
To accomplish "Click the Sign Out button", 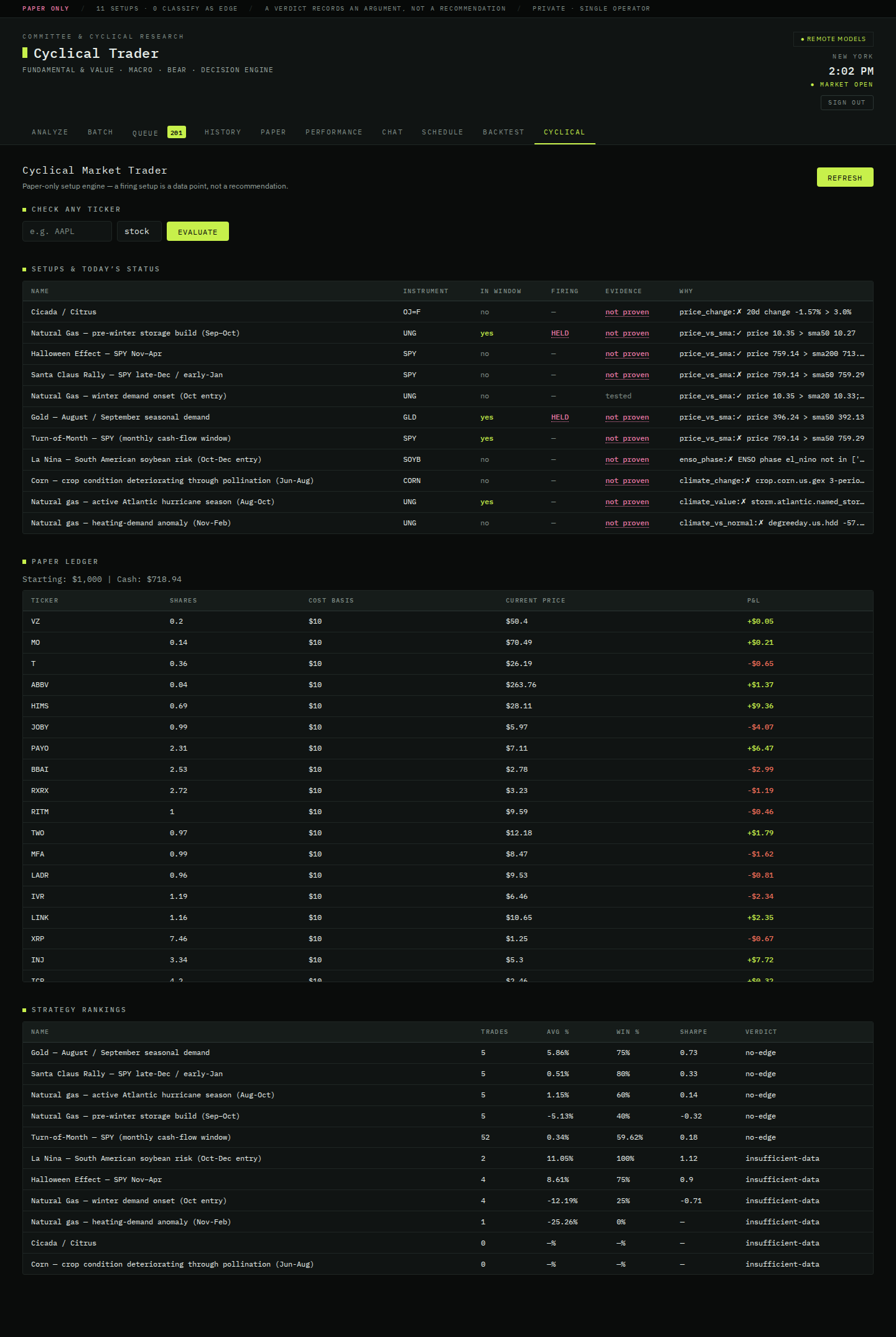I will 847,102.
